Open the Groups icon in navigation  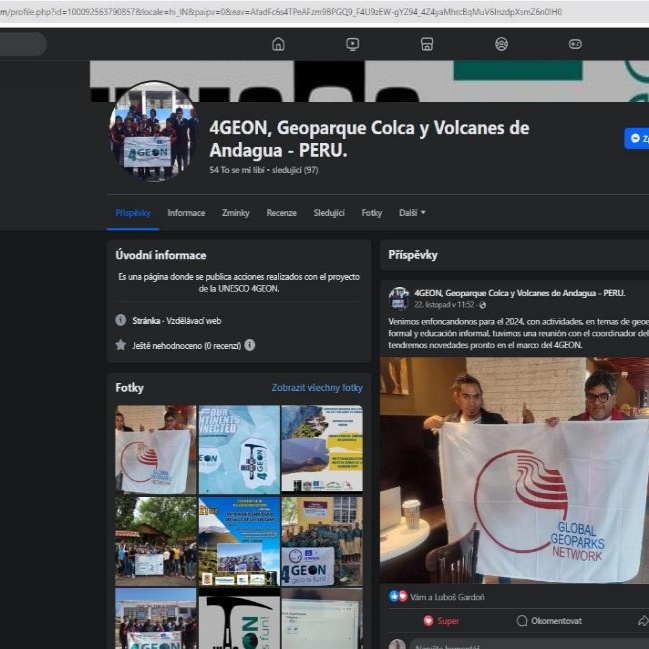pos(501,44)
